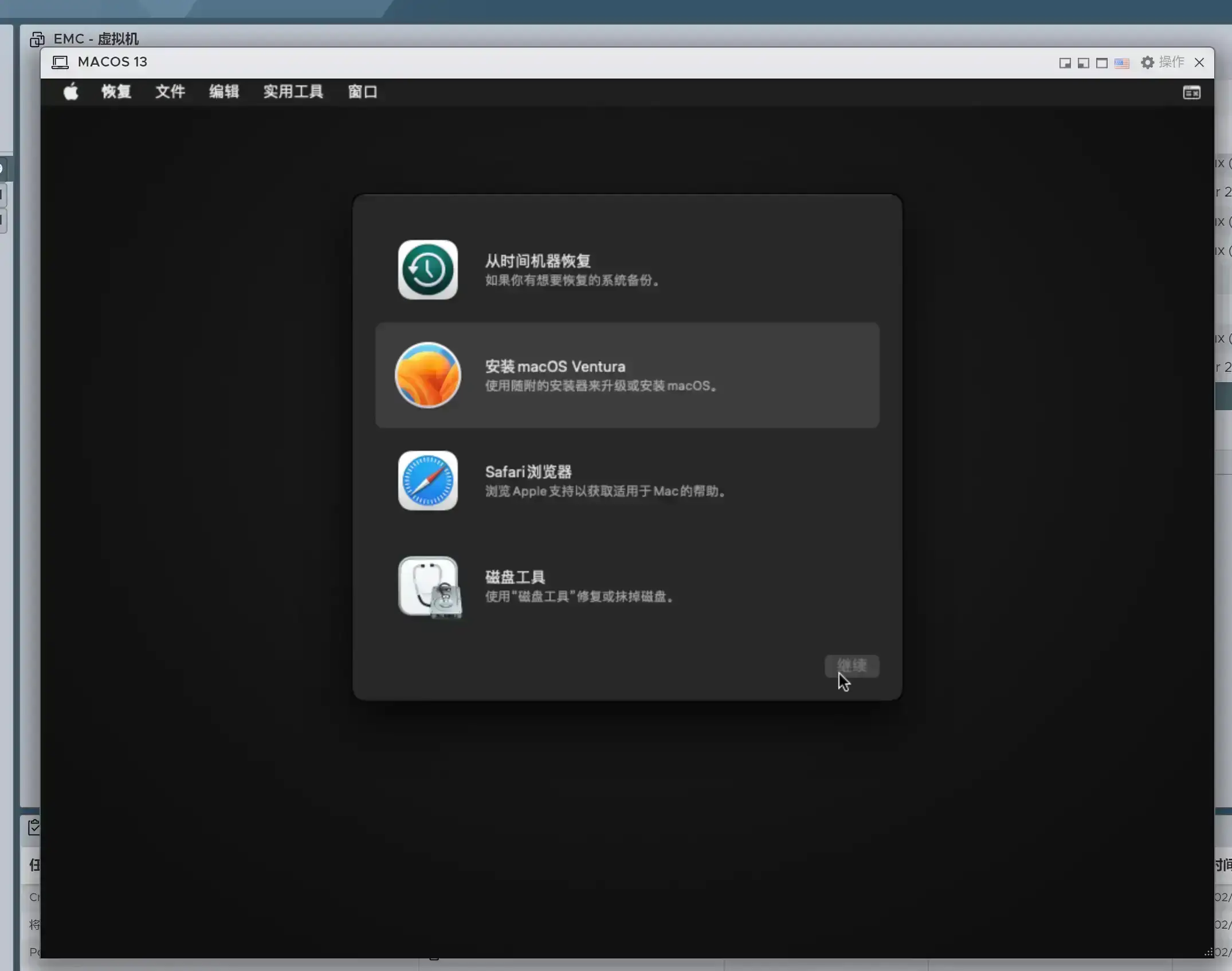Select 磁盘工具 option title
The height and width of the screenshot is (971, 1232).
coord(515,577)
